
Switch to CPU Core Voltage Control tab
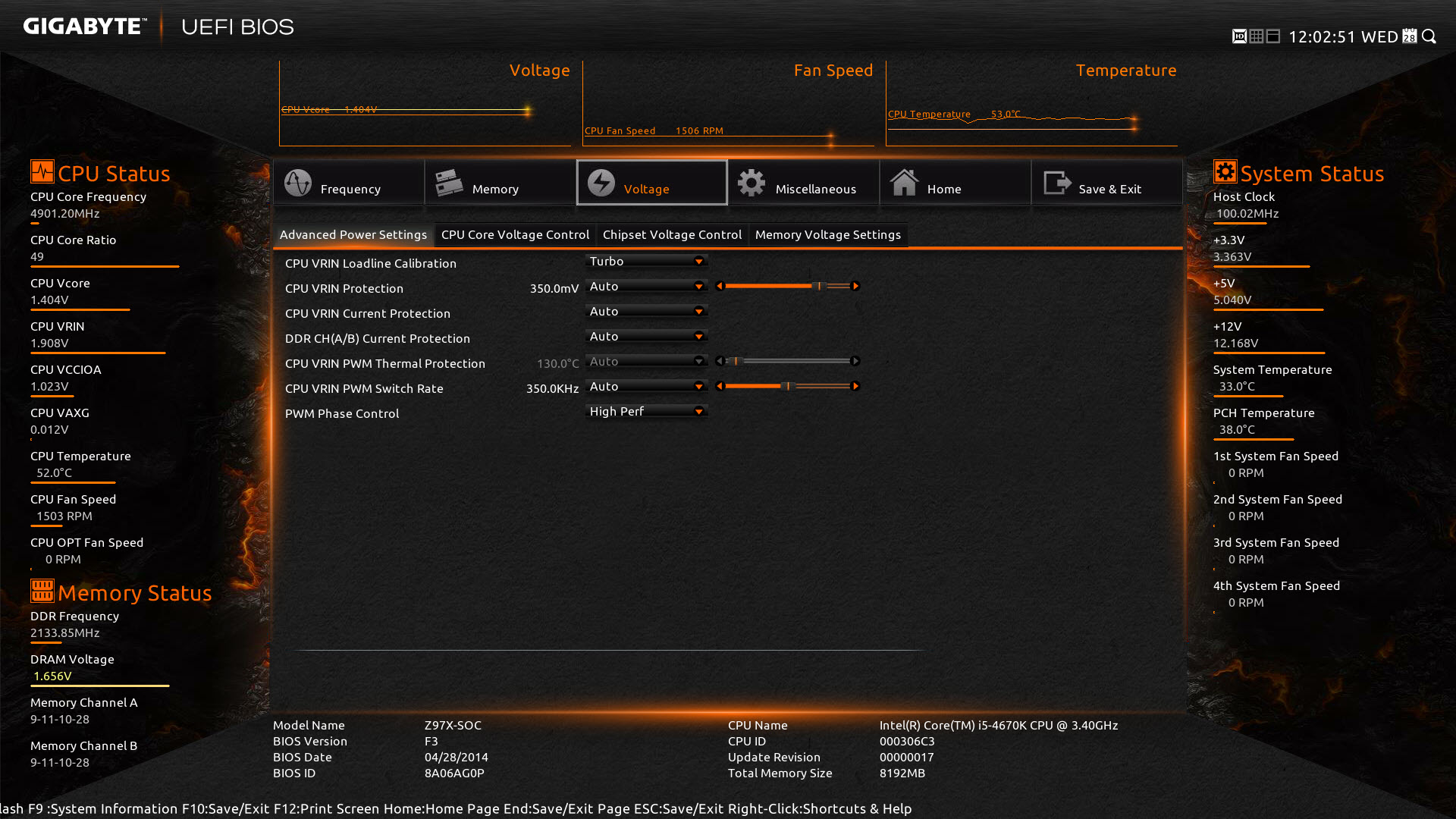point(515,235)
